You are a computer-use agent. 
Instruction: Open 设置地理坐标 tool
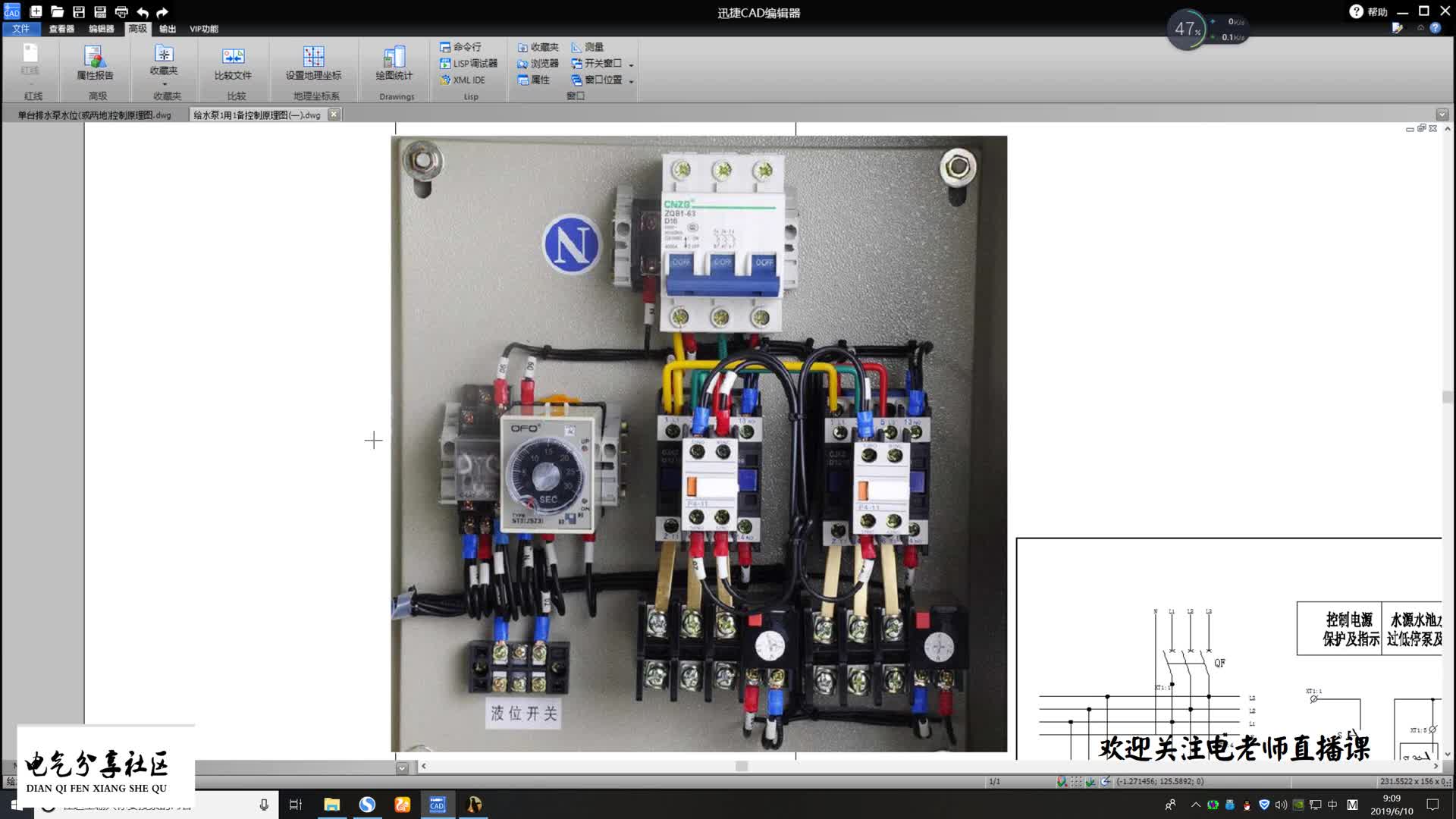tap(313, 62)
